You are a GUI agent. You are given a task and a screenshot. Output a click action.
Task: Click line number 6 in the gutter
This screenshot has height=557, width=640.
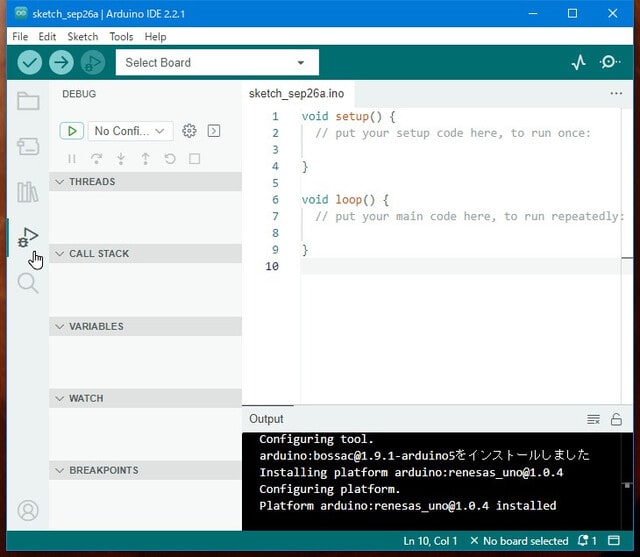(x=276, y=200)
